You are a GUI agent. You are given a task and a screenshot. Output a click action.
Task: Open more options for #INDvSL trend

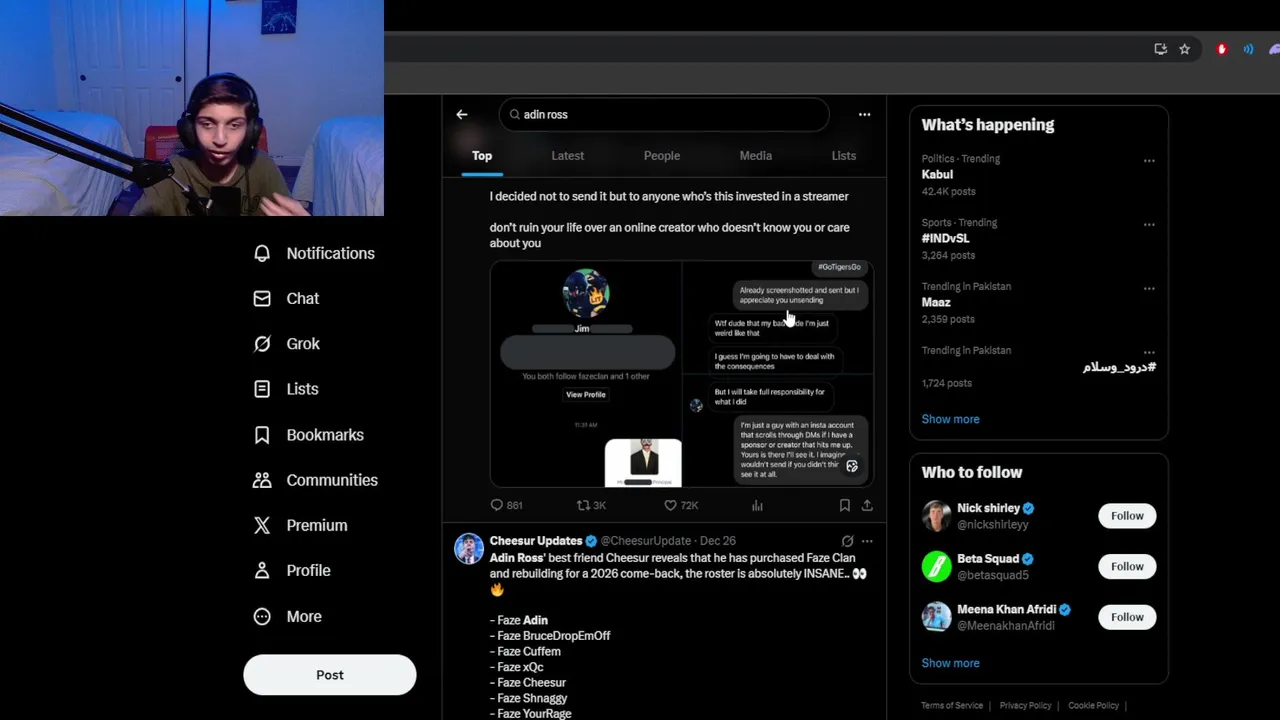pos(1149,224)
